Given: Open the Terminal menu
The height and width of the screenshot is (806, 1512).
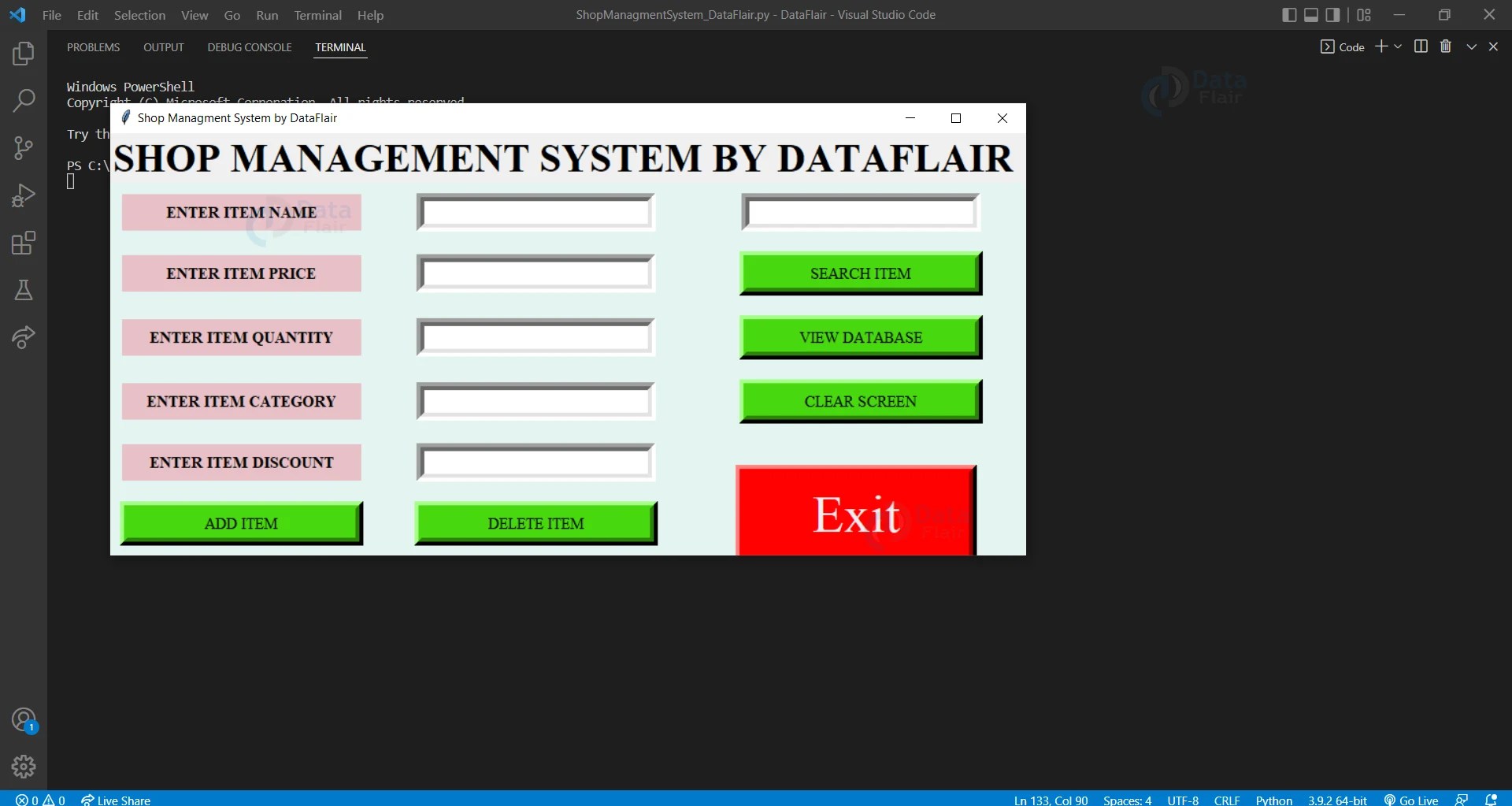Looking at the screenshot, I should coord(317,15).
